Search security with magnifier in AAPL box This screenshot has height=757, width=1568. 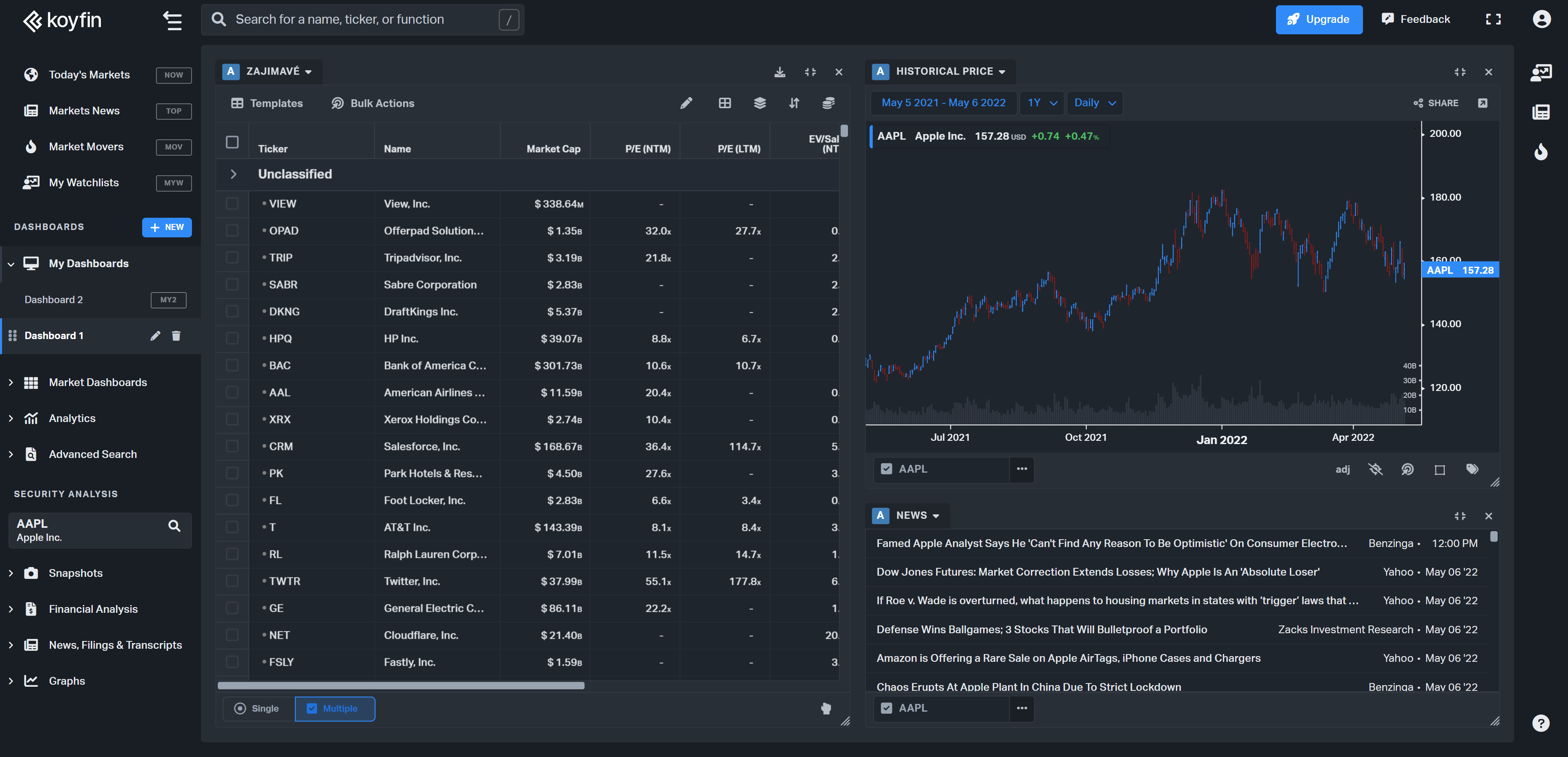click(174, 526)
